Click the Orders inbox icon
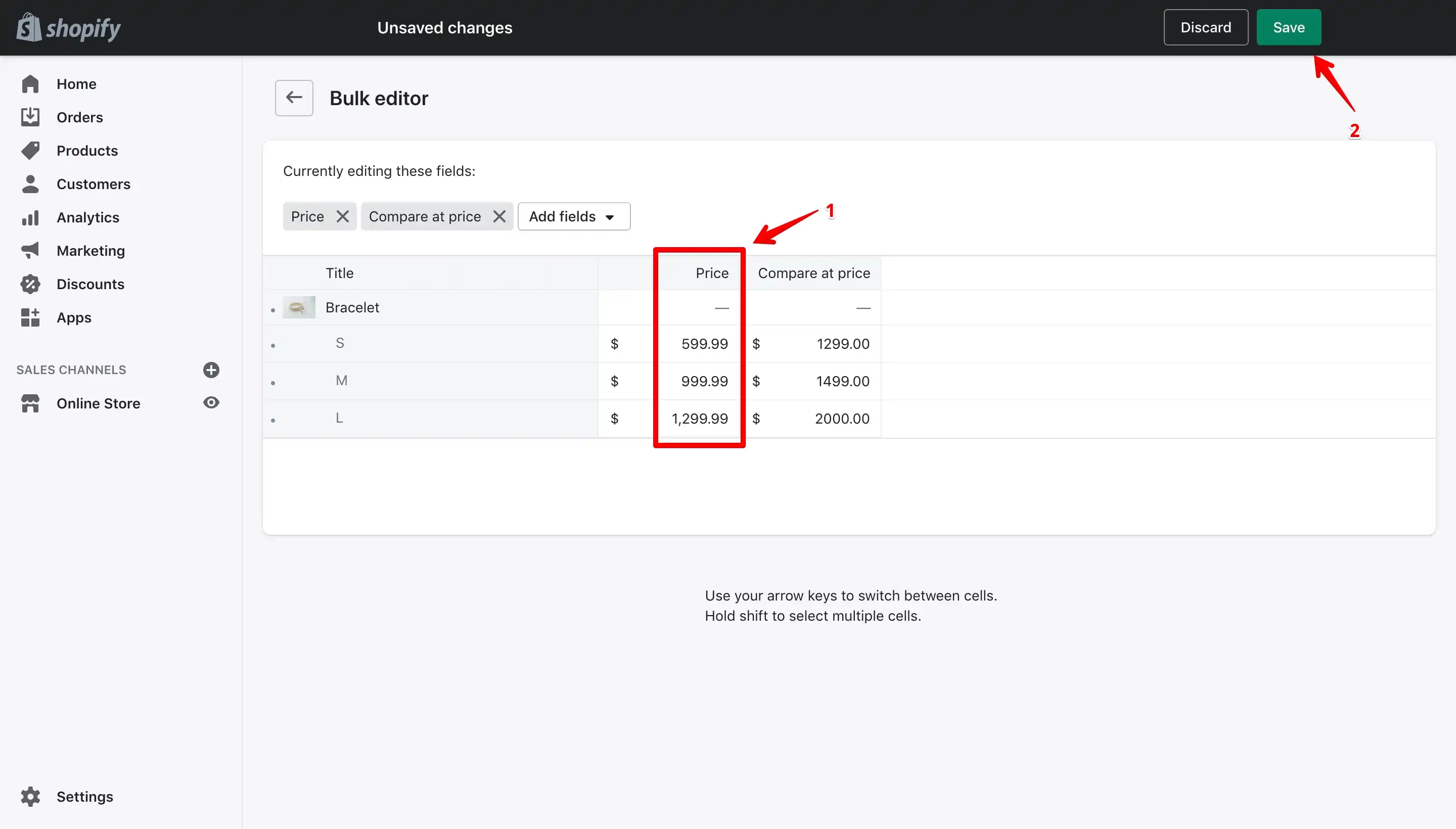Viewport: 1456px width, 829px height. [30, 117]
